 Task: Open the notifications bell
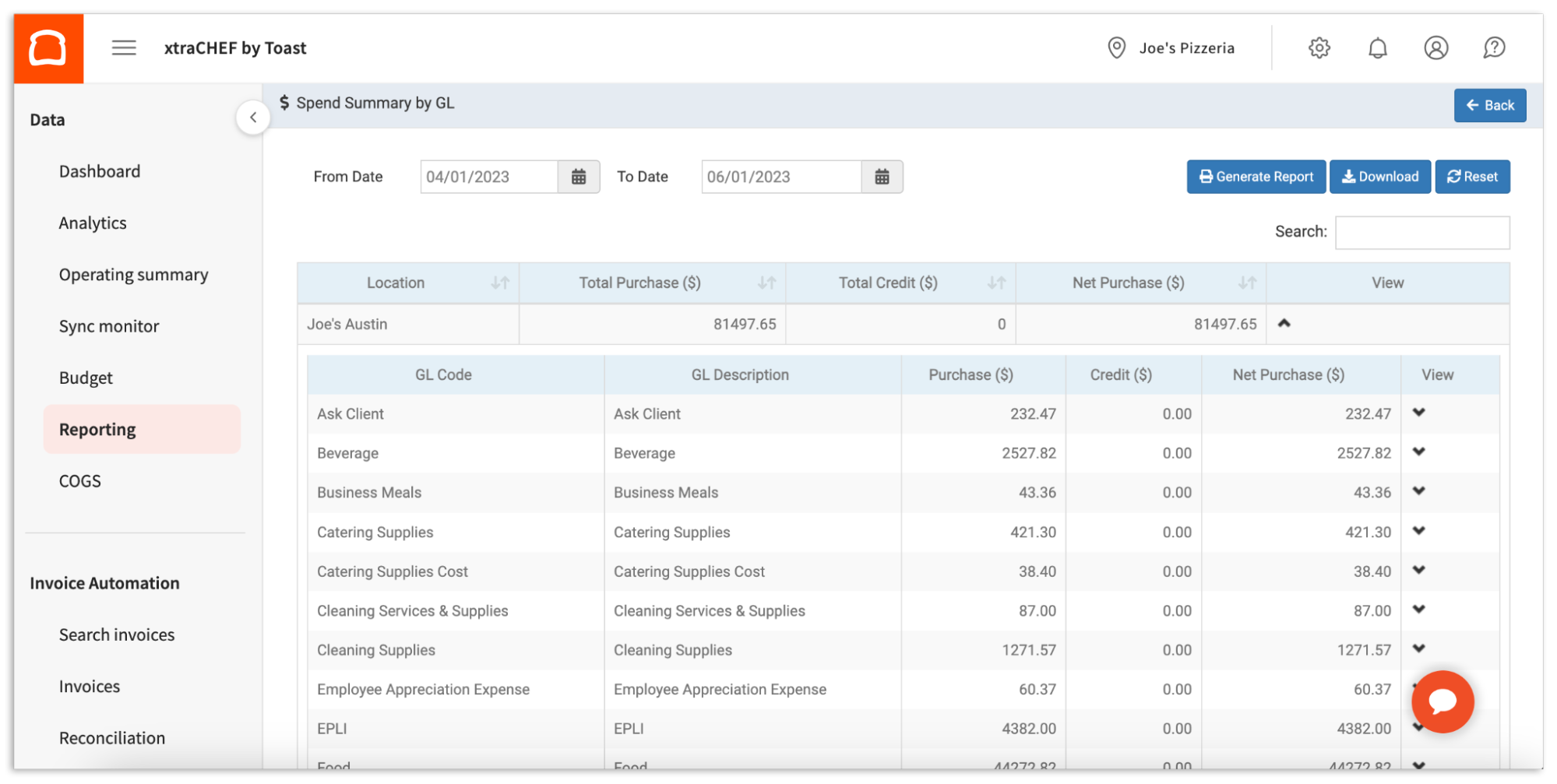pyautogui.click(x=1377, y=48)
